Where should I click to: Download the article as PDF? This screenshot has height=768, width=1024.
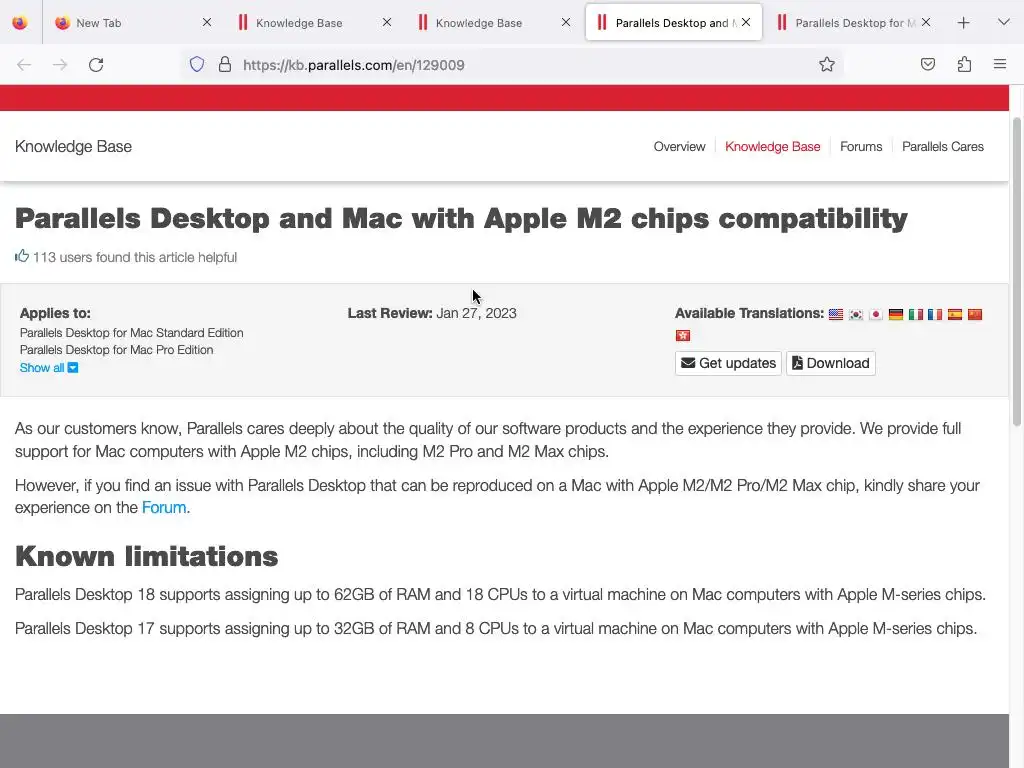(x=831, y=363)
